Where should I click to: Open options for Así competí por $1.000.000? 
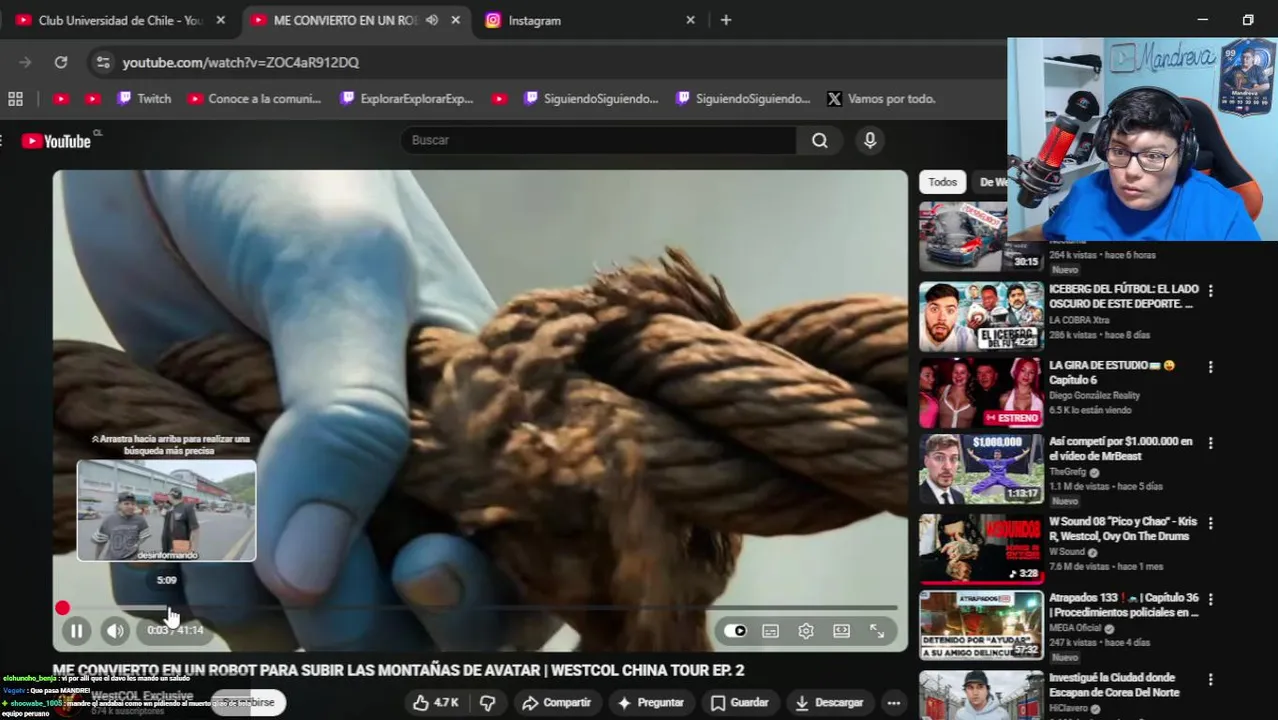[x=1211, y=443]
